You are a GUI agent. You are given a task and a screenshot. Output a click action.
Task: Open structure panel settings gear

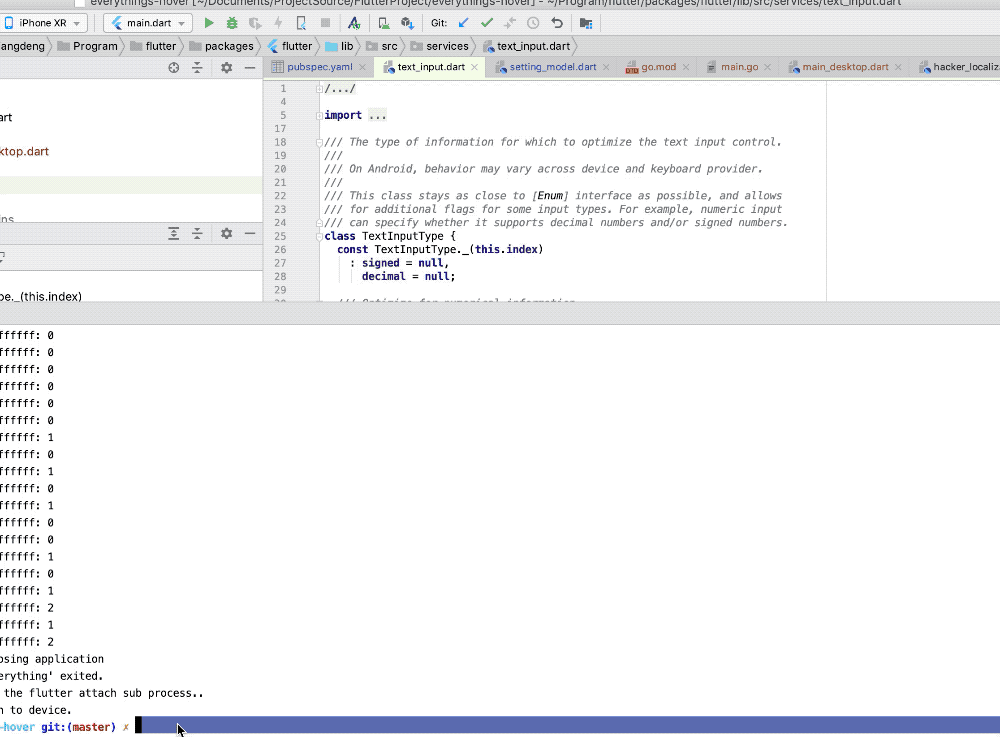tap(226, 233)
